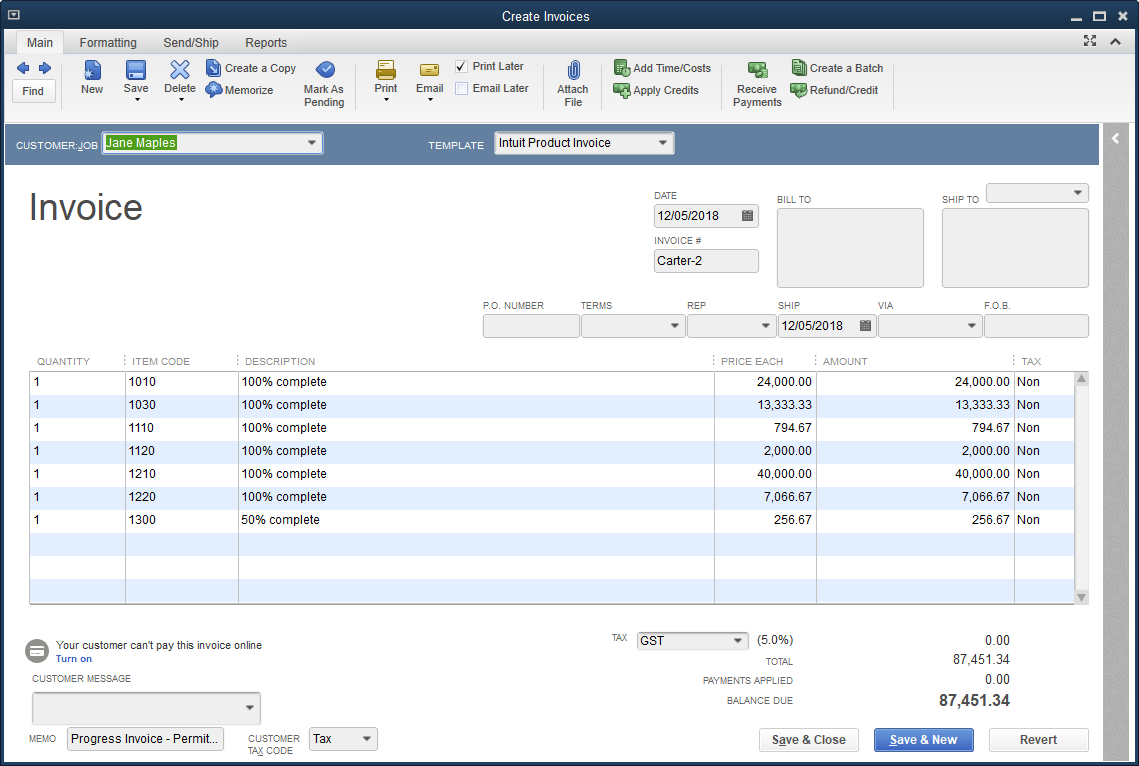Switch to the Formatting tab
The height and width of the screenshot is (766, 1139).
click(108, 43)
